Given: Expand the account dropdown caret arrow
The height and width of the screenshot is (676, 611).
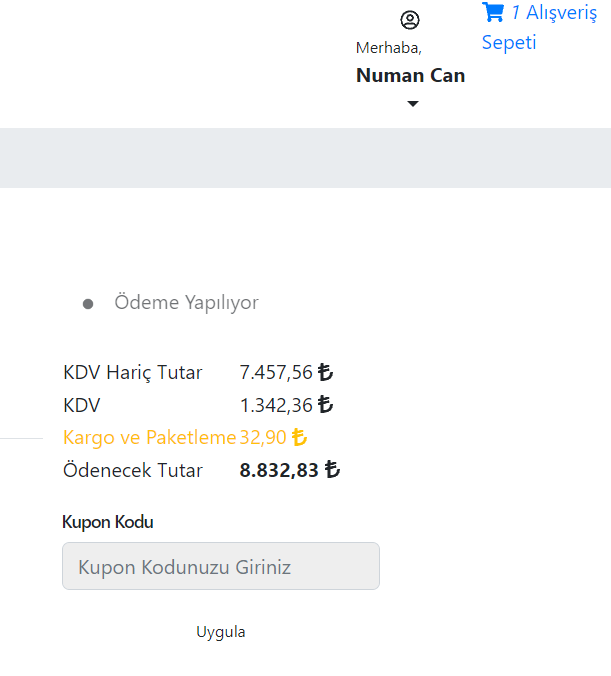Looking at the screenshot, I should (412, 104).
